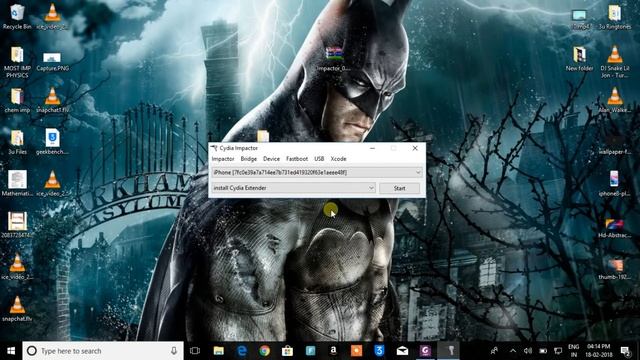Image resolution: width=640 pixels, height=360 pixels.
Task: Select the geekbench desktop file icon
Action: point(52,142)
